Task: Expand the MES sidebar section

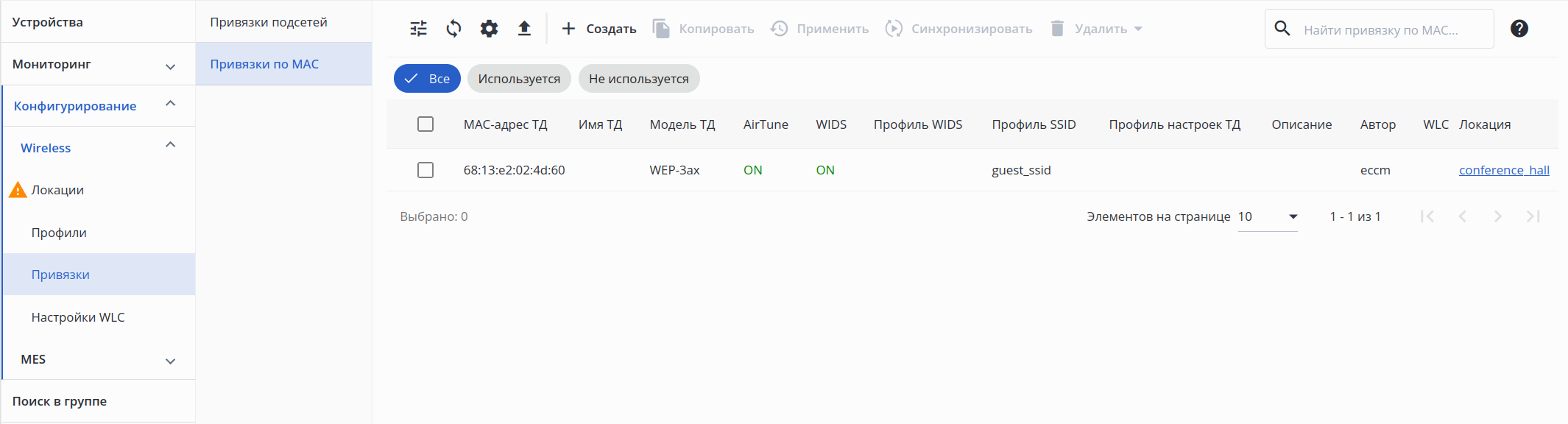Action: [x=170, y=361]
